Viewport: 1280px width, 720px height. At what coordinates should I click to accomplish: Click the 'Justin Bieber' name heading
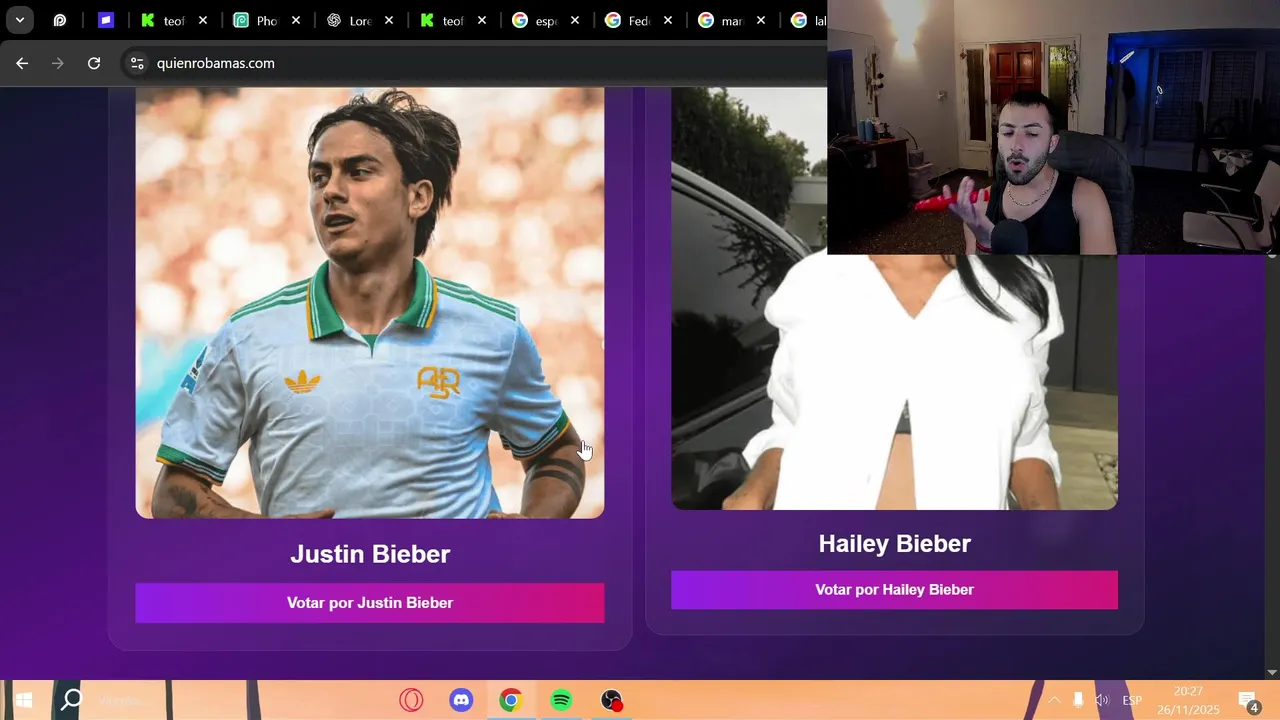pos(370,554)
